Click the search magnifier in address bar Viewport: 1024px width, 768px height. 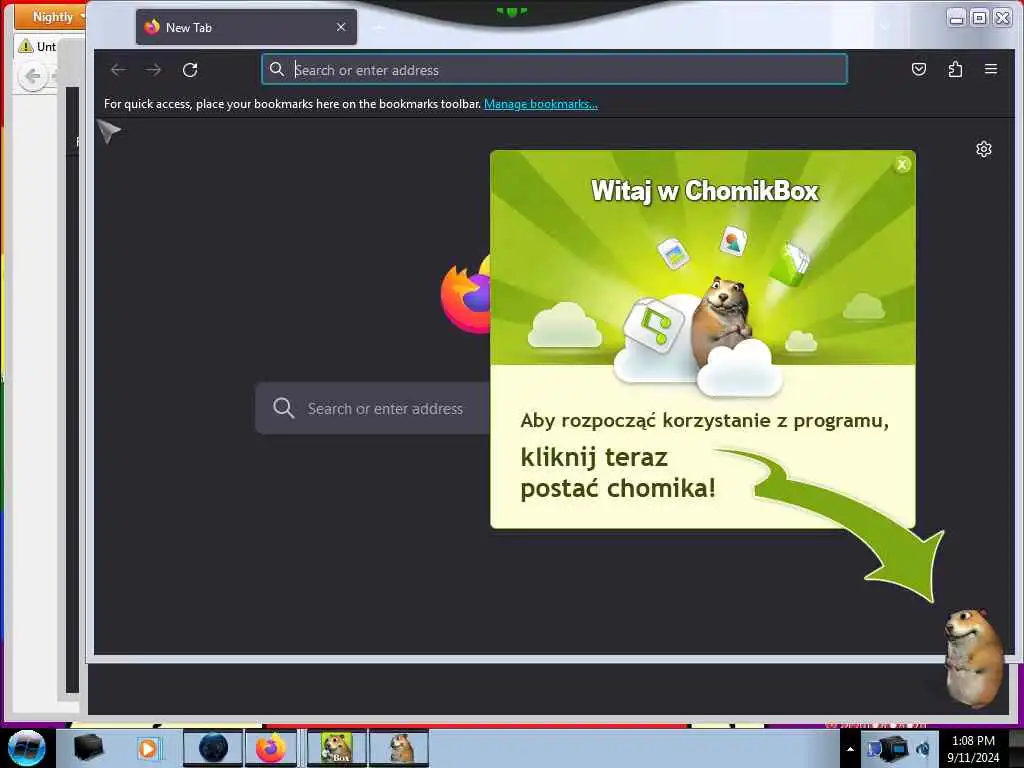point(277,69)
